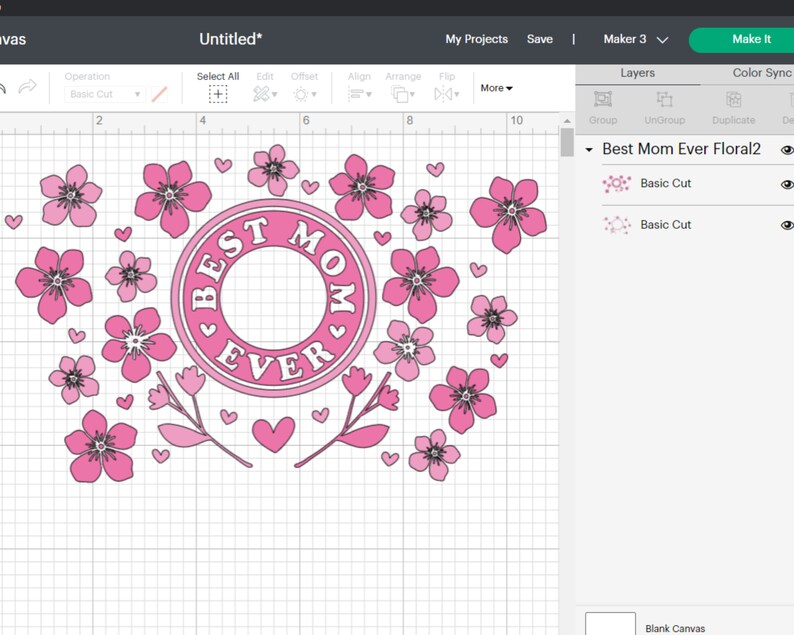
Task: Click the UnGroup icon
Action: pos(664,99)
